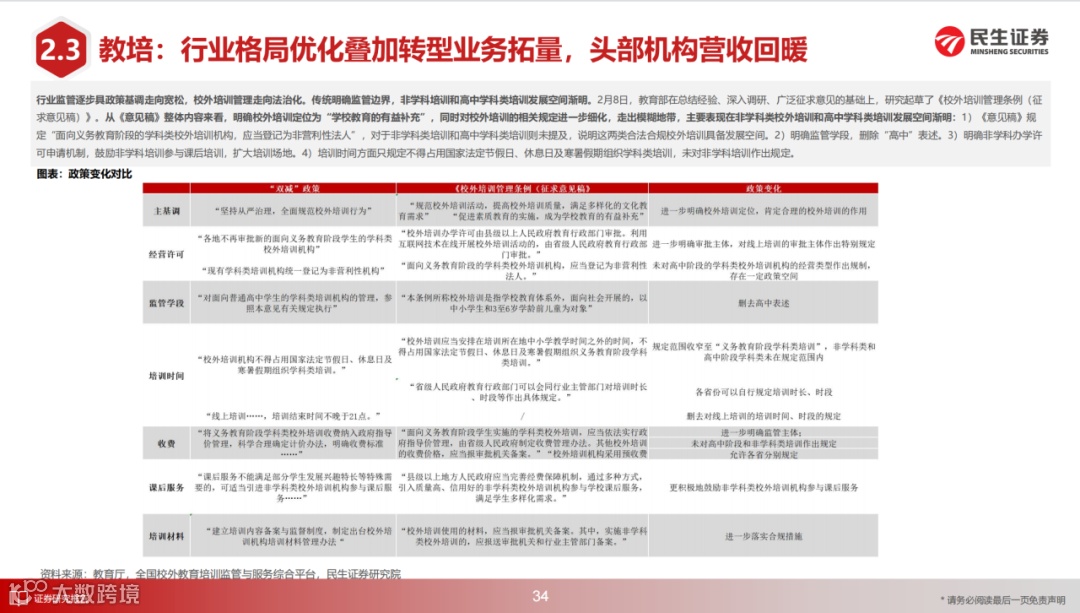The image size is (1080, 613).
Task: Click the footer note '请务必阅读最后一页免责声明'
Action: click(1003, 600)
